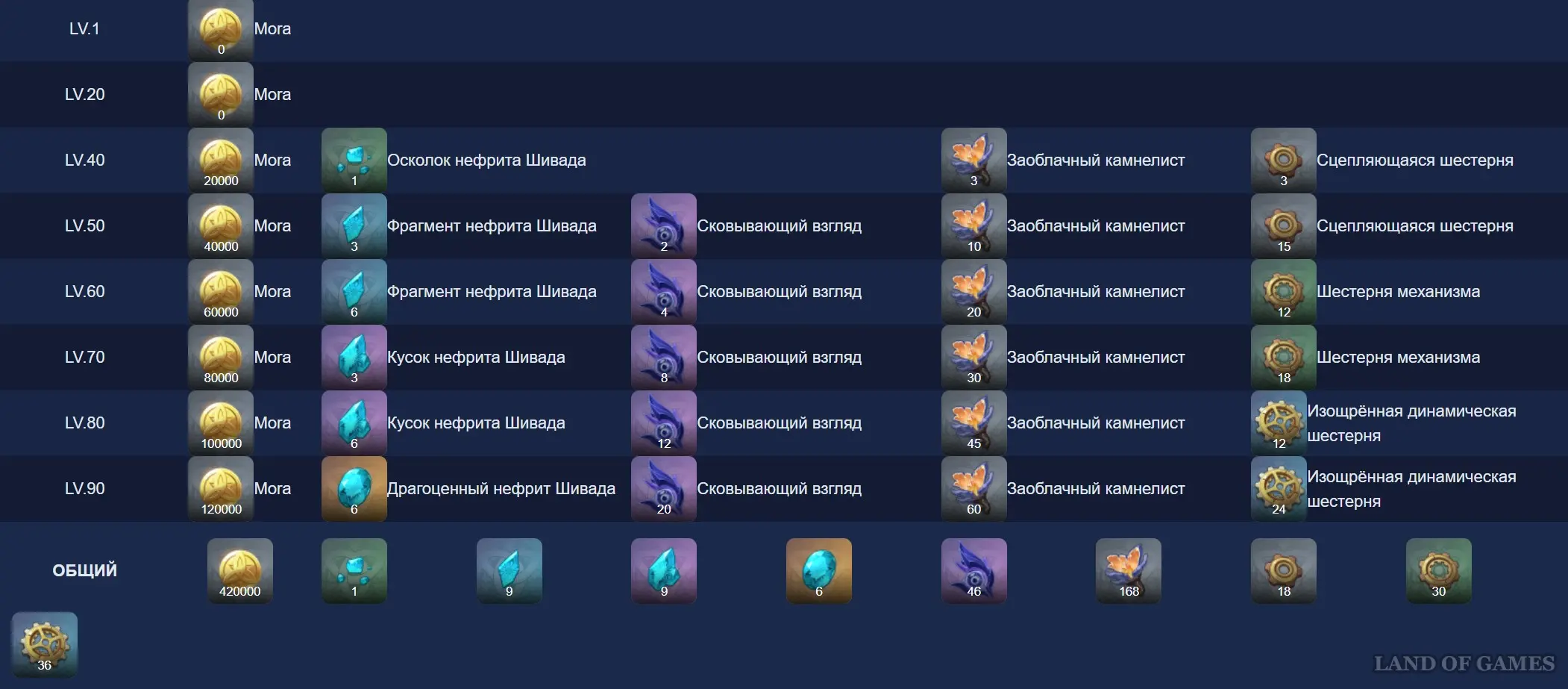Viewport: 1568px width, 689px height.
Task: Click total Осколок нефрита icon showing 1
Action: pyautogui.click(x=354, y=571)
